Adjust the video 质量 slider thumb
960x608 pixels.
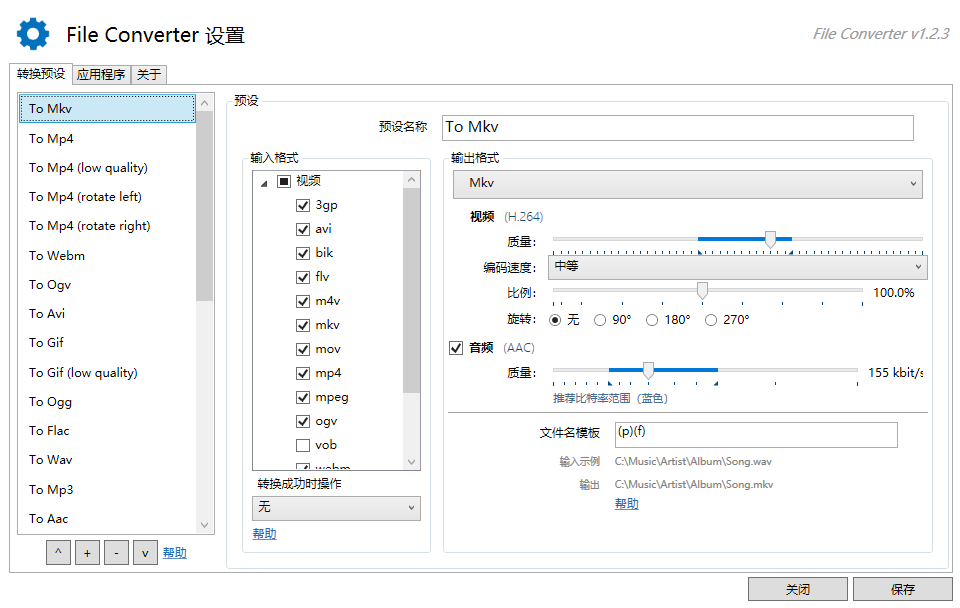[770, 239]
